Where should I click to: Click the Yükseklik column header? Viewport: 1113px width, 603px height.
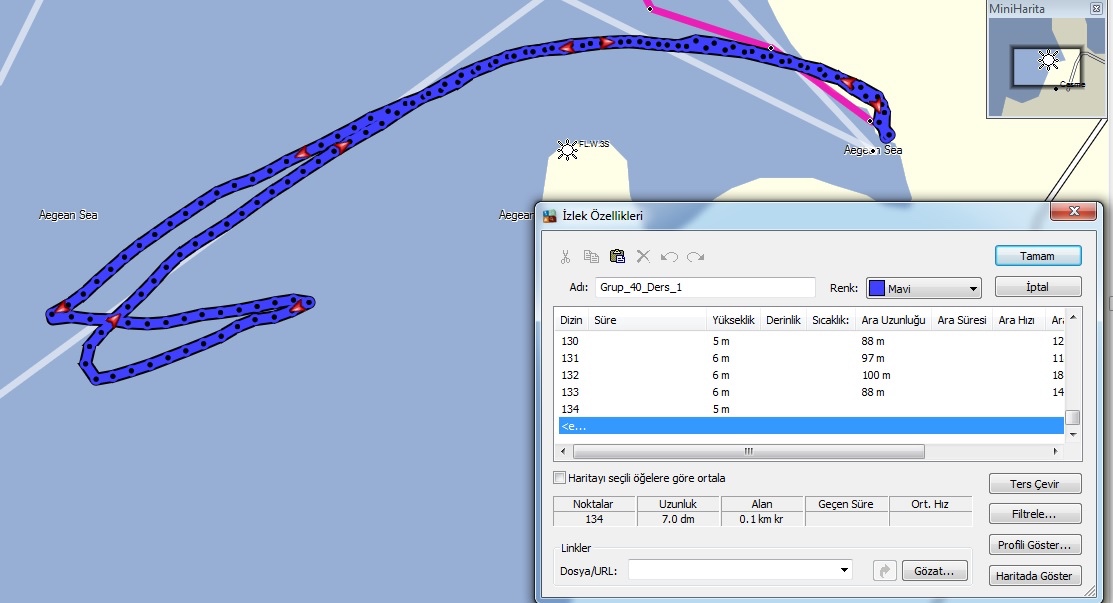point(733,320)
